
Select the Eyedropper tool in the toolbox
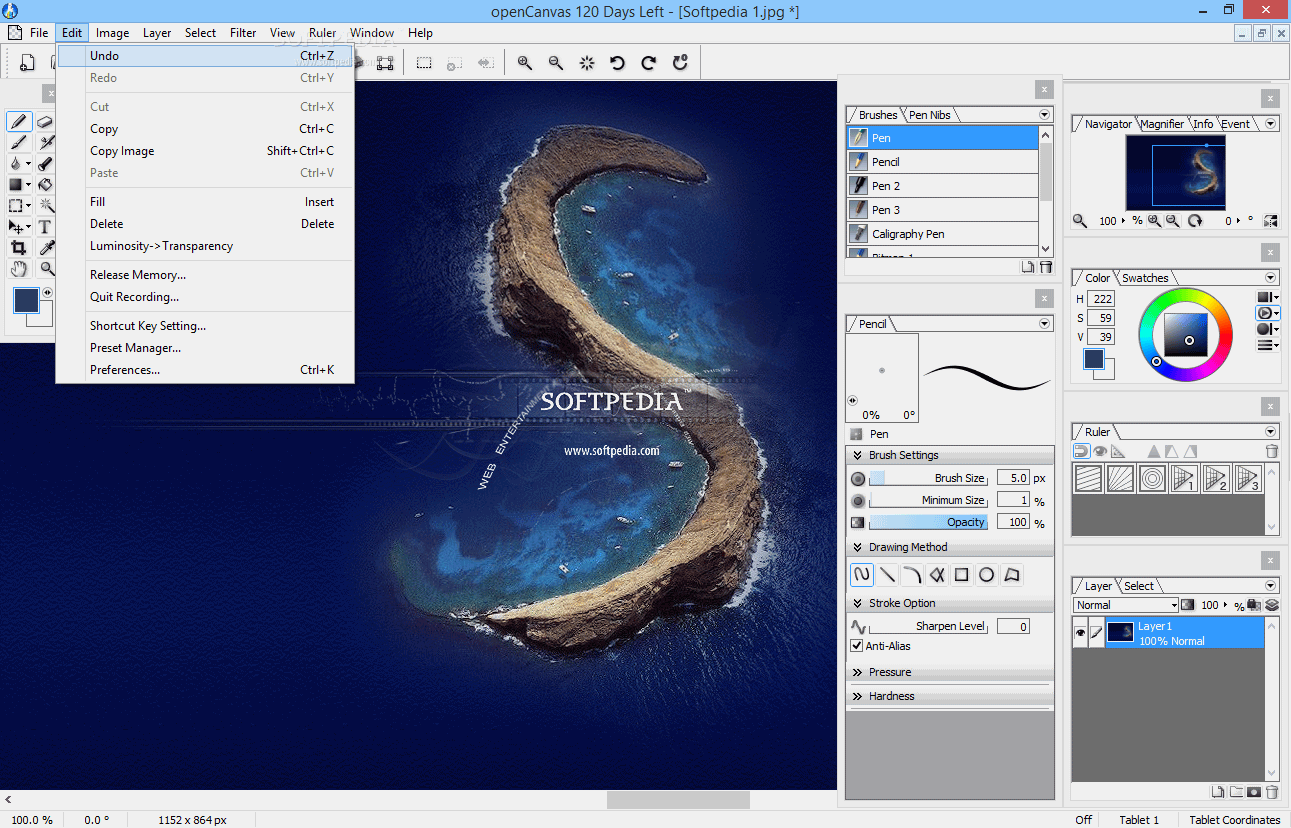(x=45, y=248)
